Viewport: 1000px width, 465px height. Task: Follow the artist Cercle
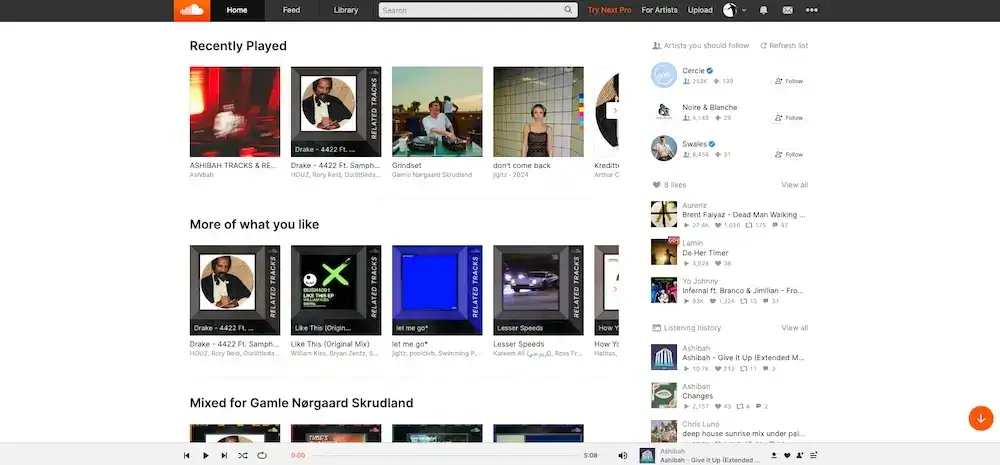tap(789, 81)
